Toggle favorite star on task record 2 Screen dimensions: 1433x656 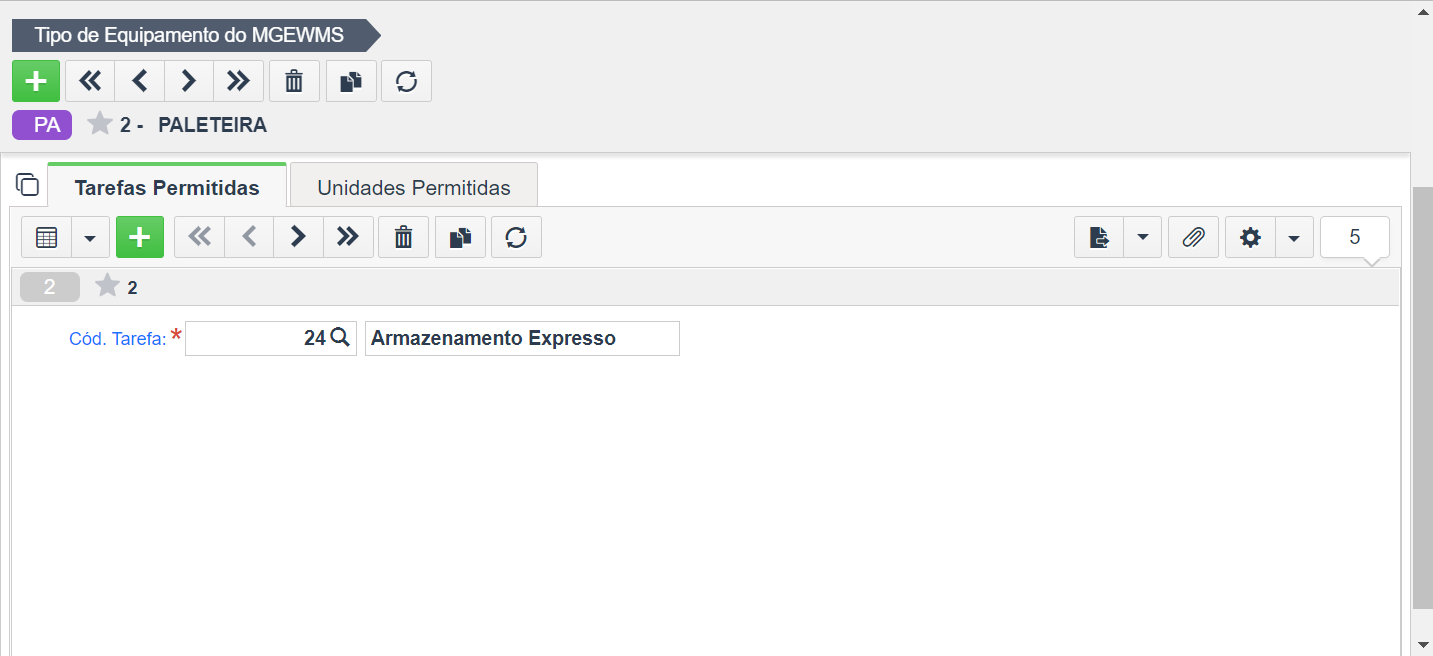(108, 287)
